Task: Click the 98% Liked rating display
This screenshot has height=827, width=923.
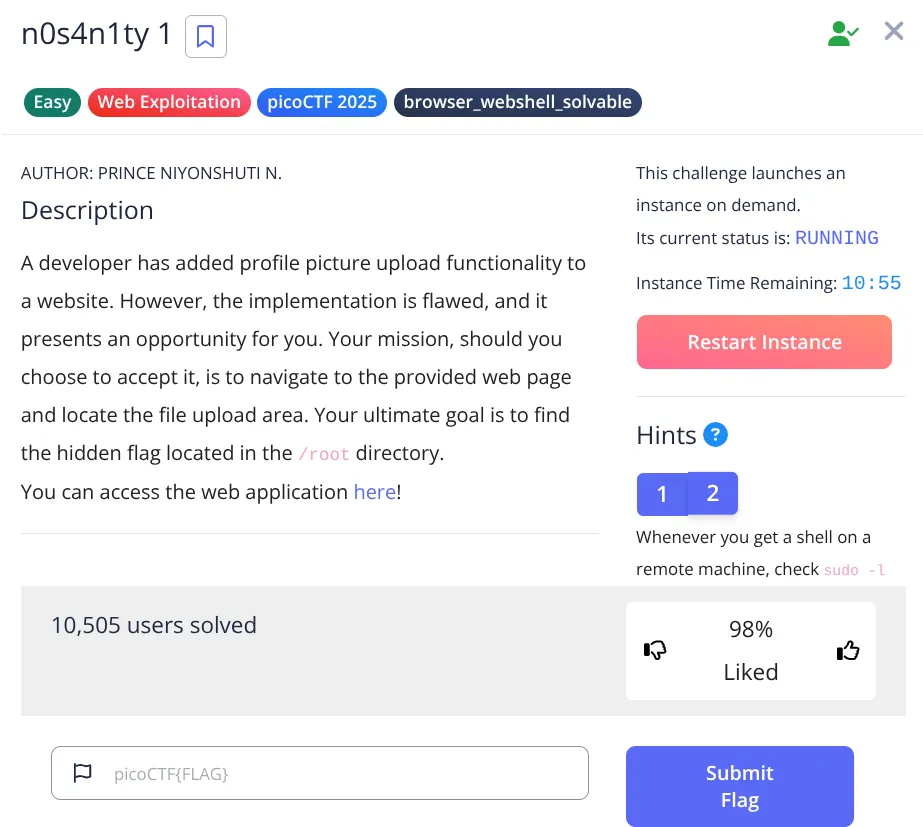Action: 750,650
